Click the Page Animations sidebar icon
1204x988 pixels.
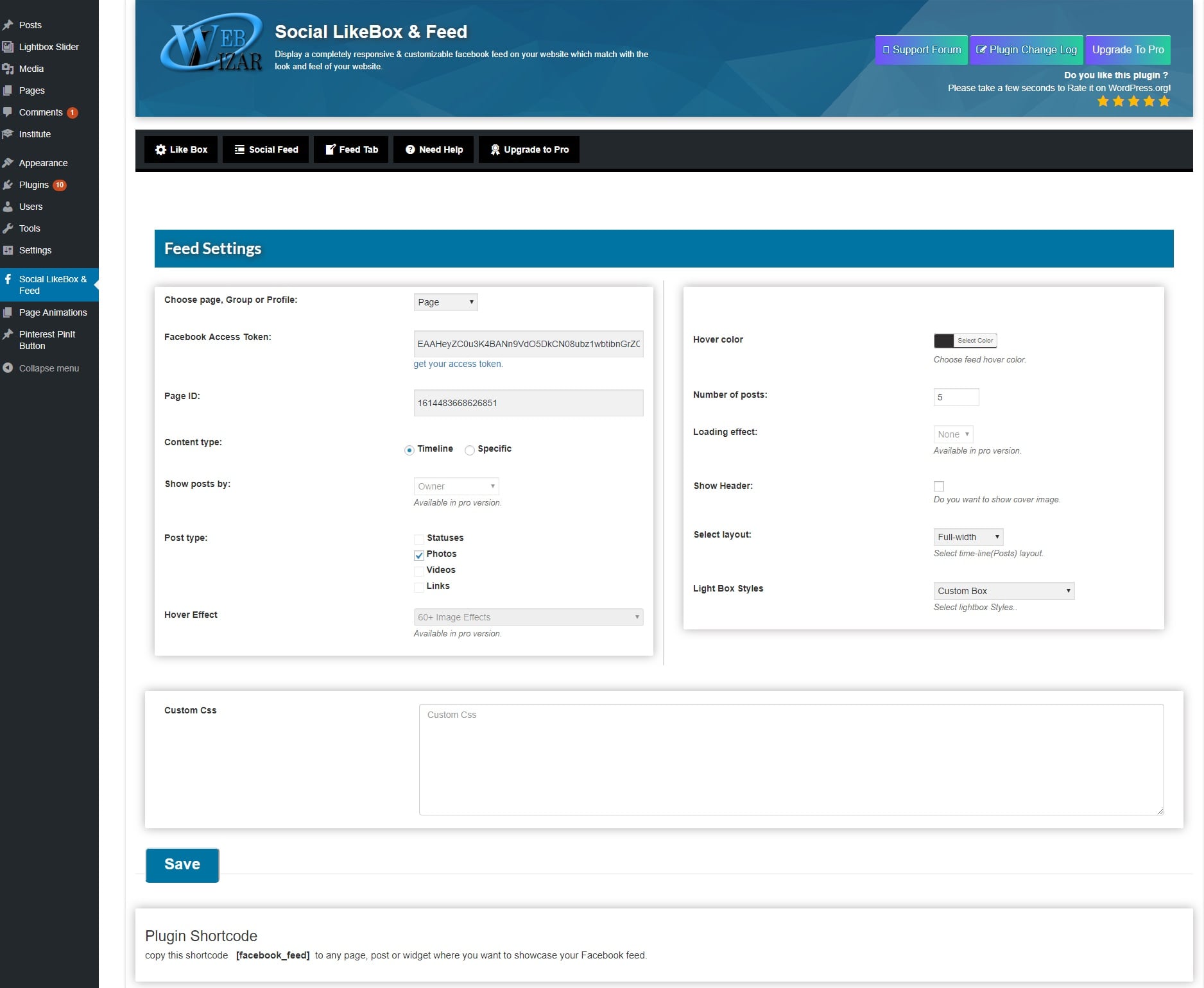point(8,312)
